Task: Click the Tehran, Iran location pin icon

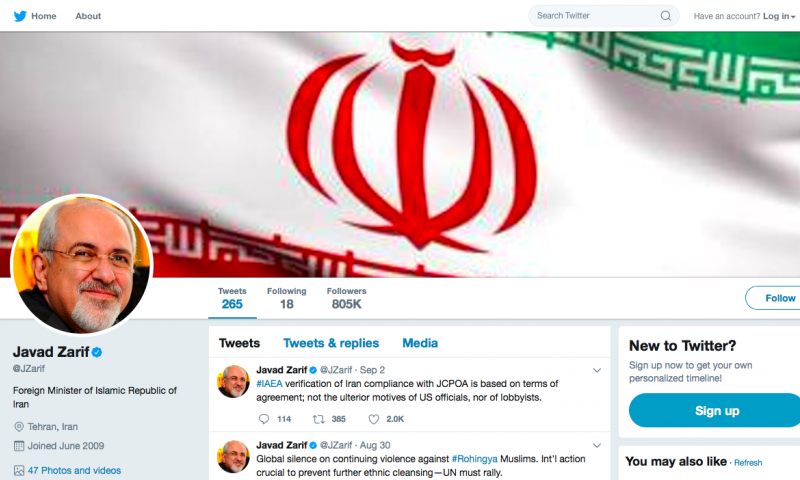Action: 19,426
